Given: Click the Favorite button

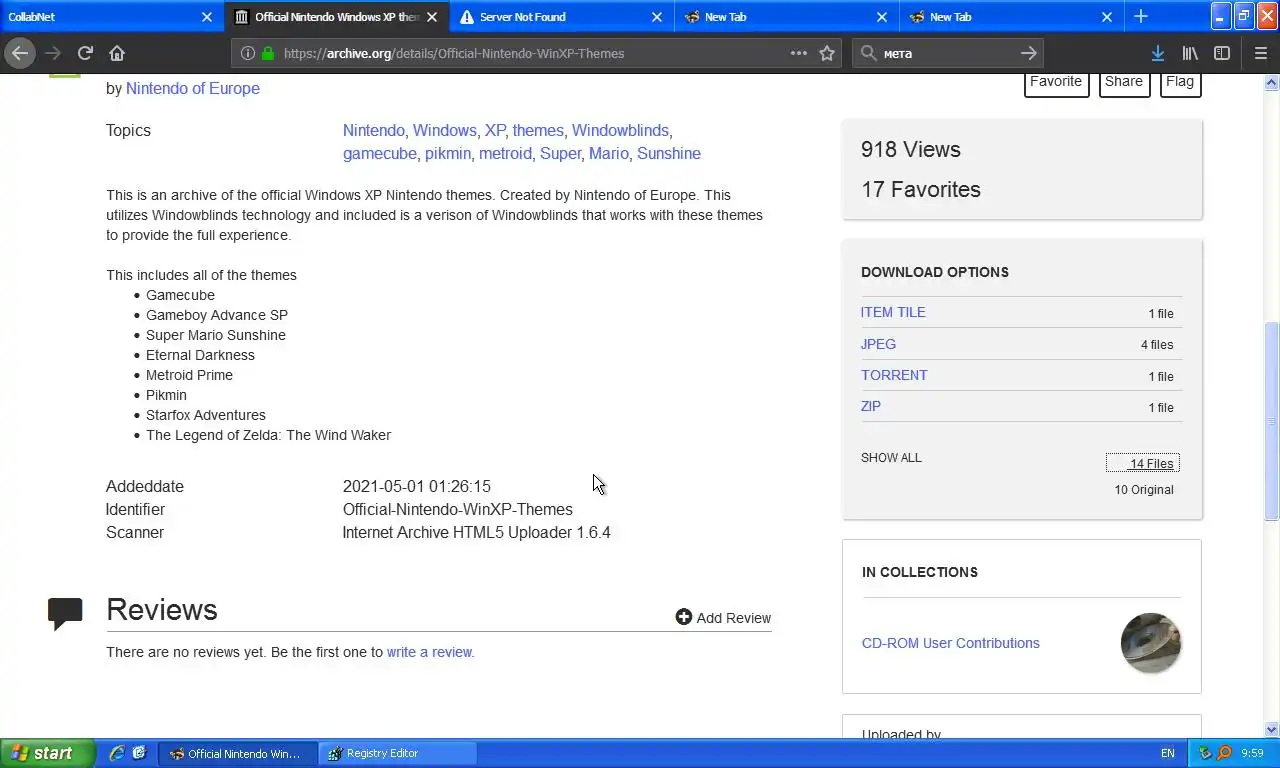Looking at the screenshot, I should click(1056, 83).
